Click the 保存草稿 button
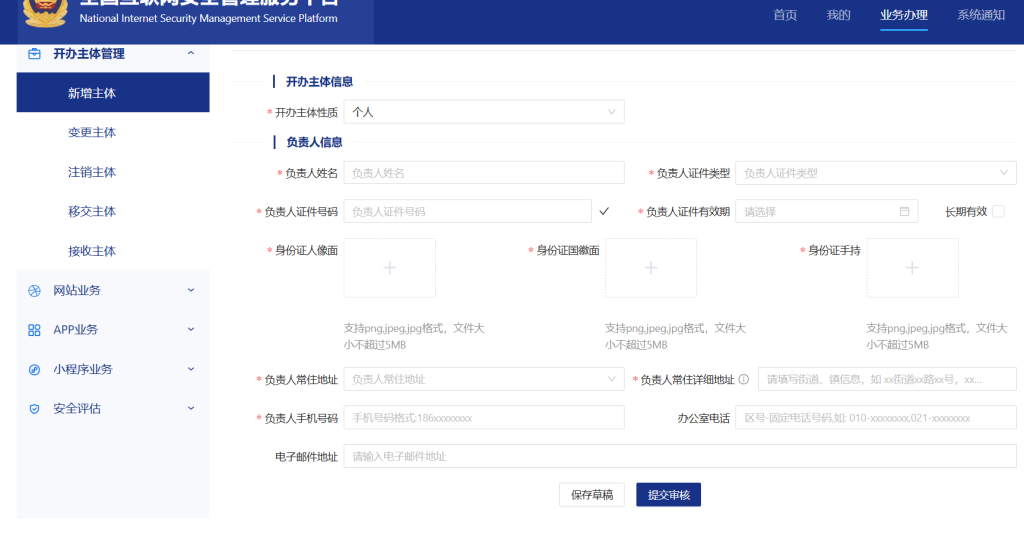 pyautogui.click(x=592, y=495)
